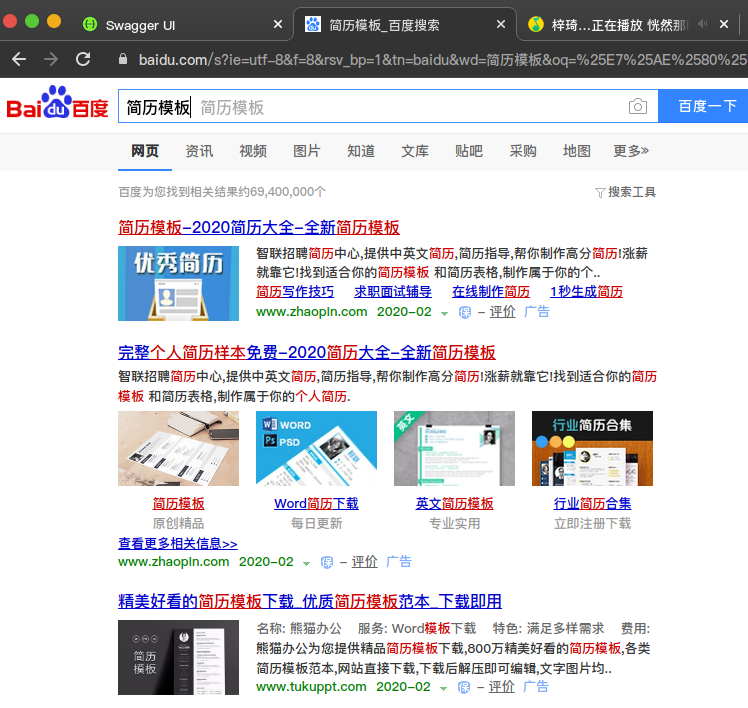This screenshot has width=748, height=708.
Task: Expand dropdown arrow after first zhaopin.com date
Action: point(445,313)
